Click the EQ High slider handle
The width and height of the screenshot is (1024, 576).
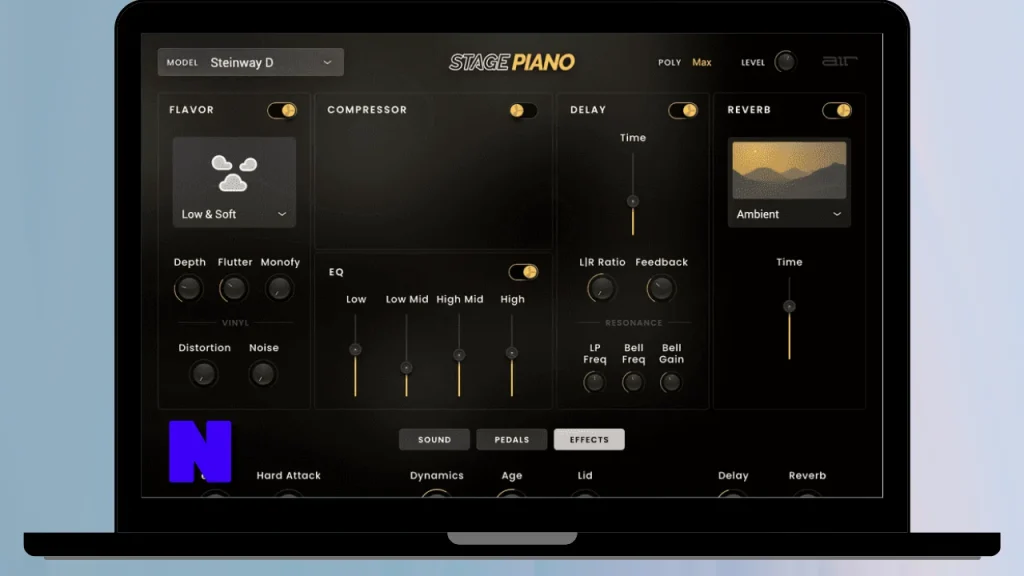[x=512, y=353]
